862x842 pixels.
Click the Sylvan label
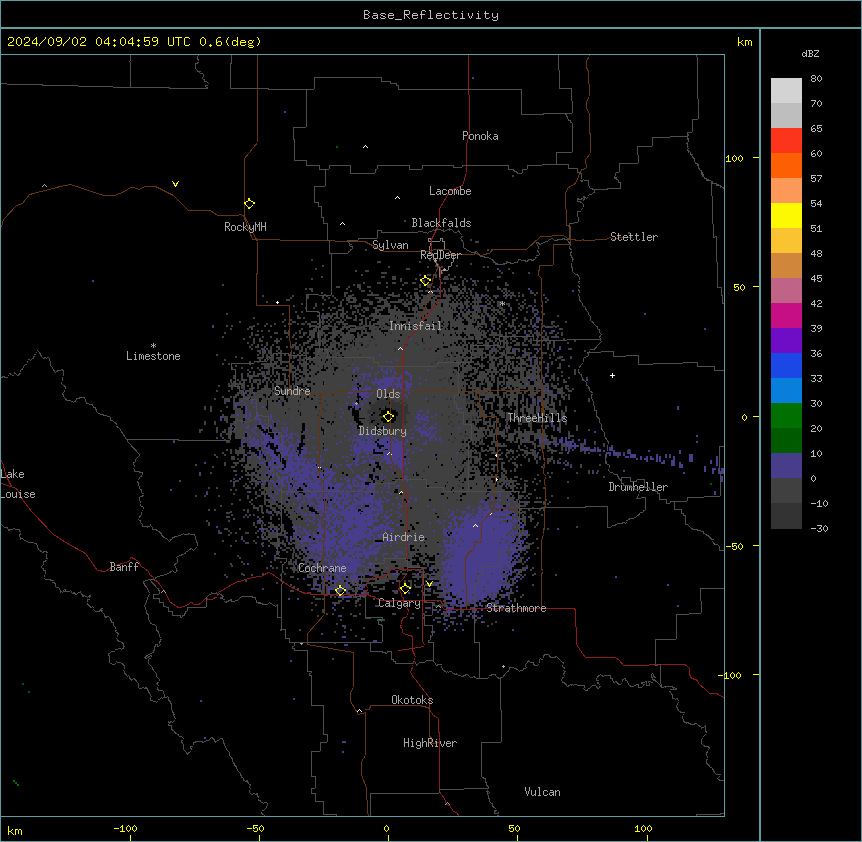(390, 245)
